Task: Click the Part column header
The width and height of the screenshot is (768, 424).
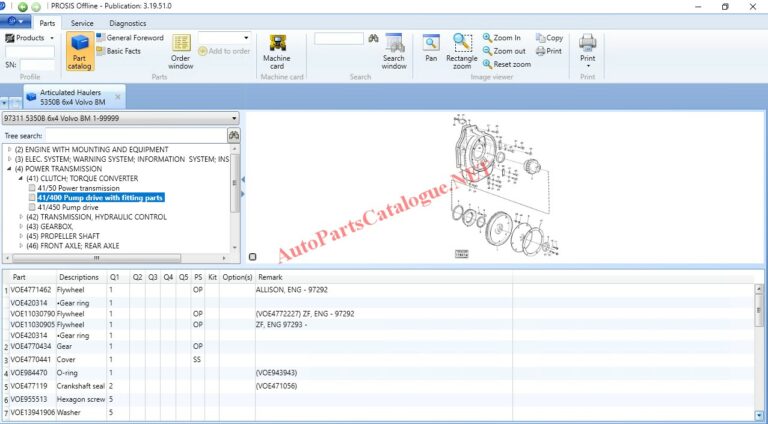Action: (x=19, y=277)
